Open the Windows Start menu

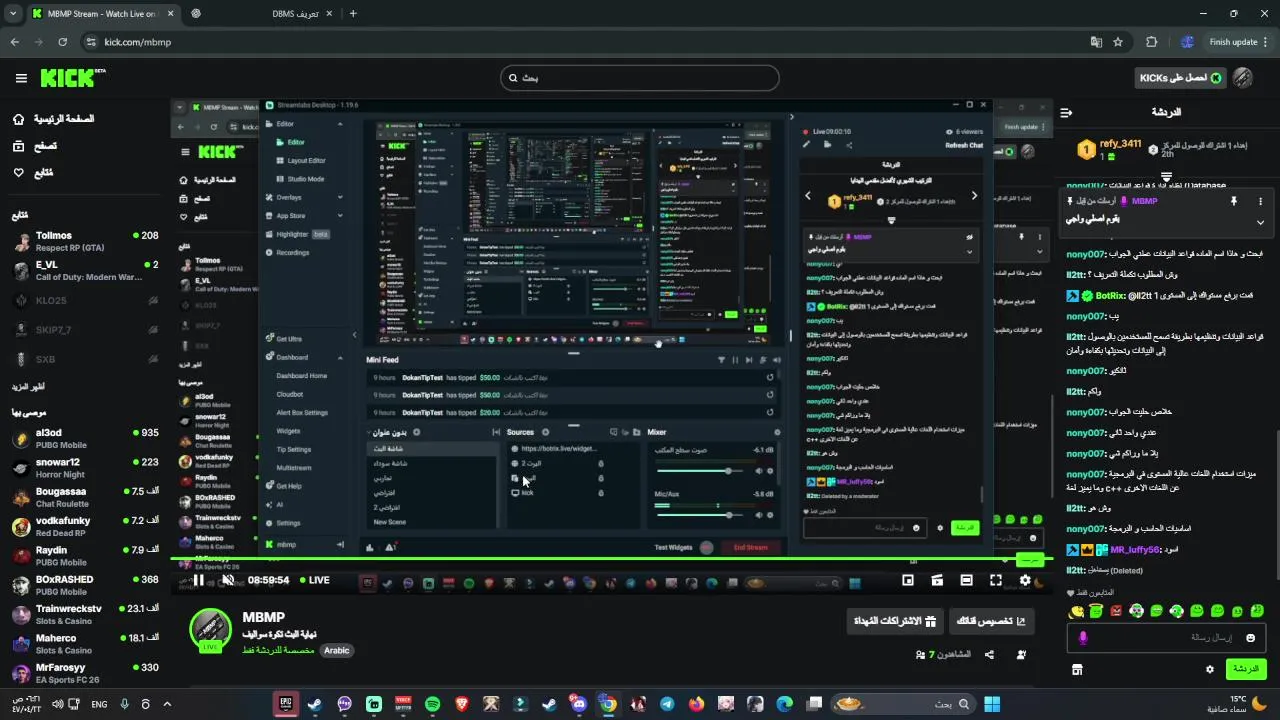coord(991,704)
